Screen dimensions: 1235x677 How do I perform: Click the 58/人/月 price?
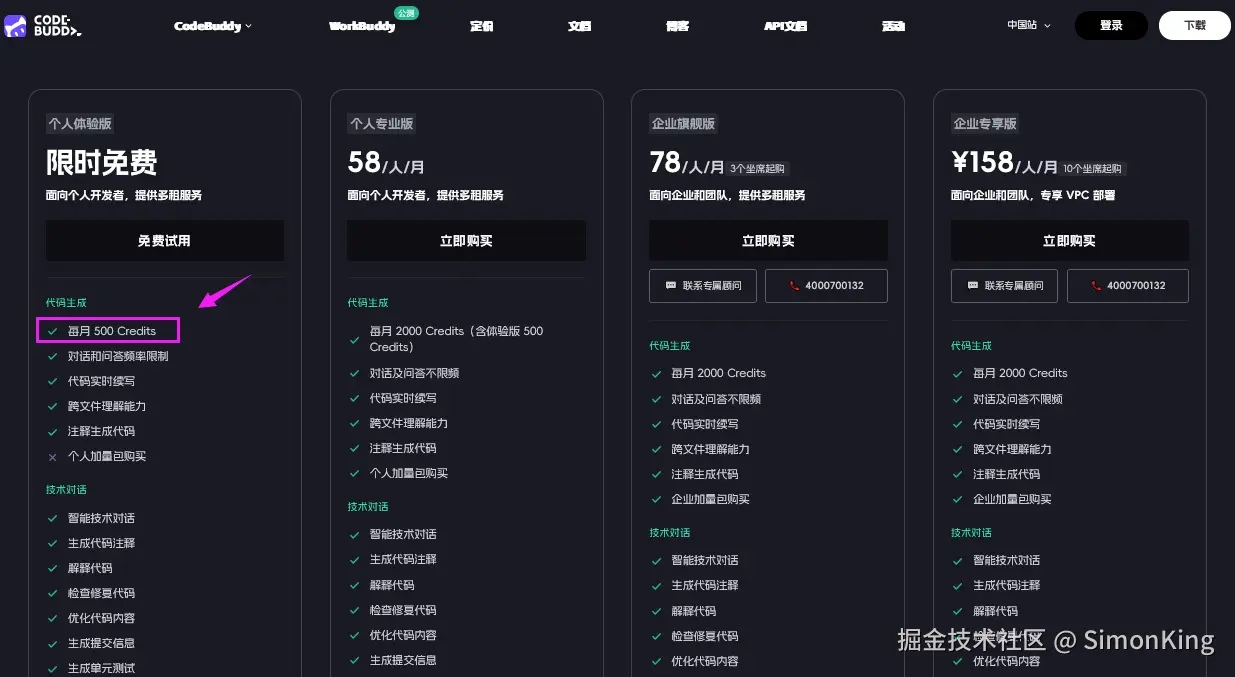pos(386,163)
